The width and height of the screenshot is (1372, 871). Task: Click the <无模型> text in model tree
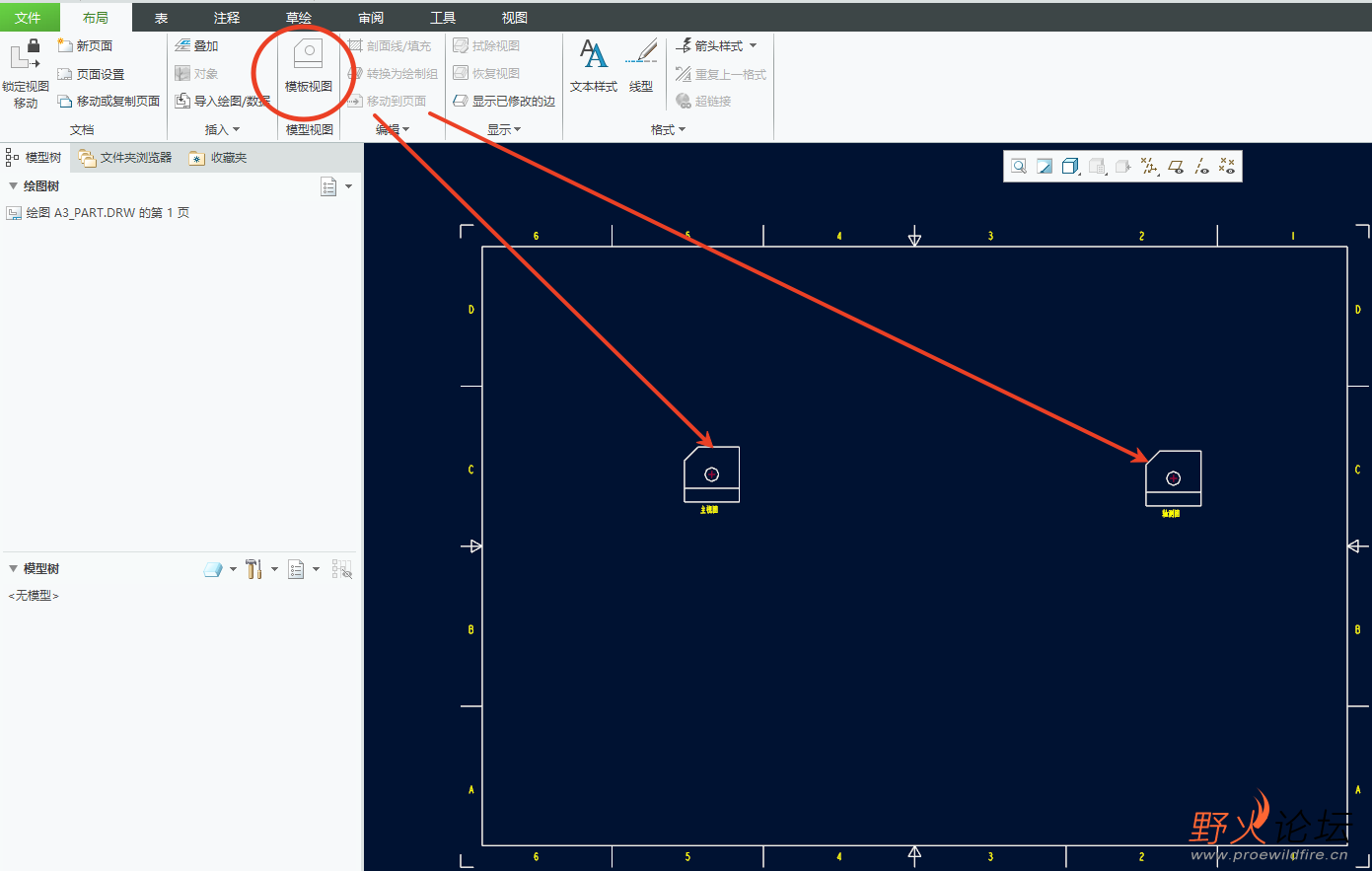coord(34,596)
